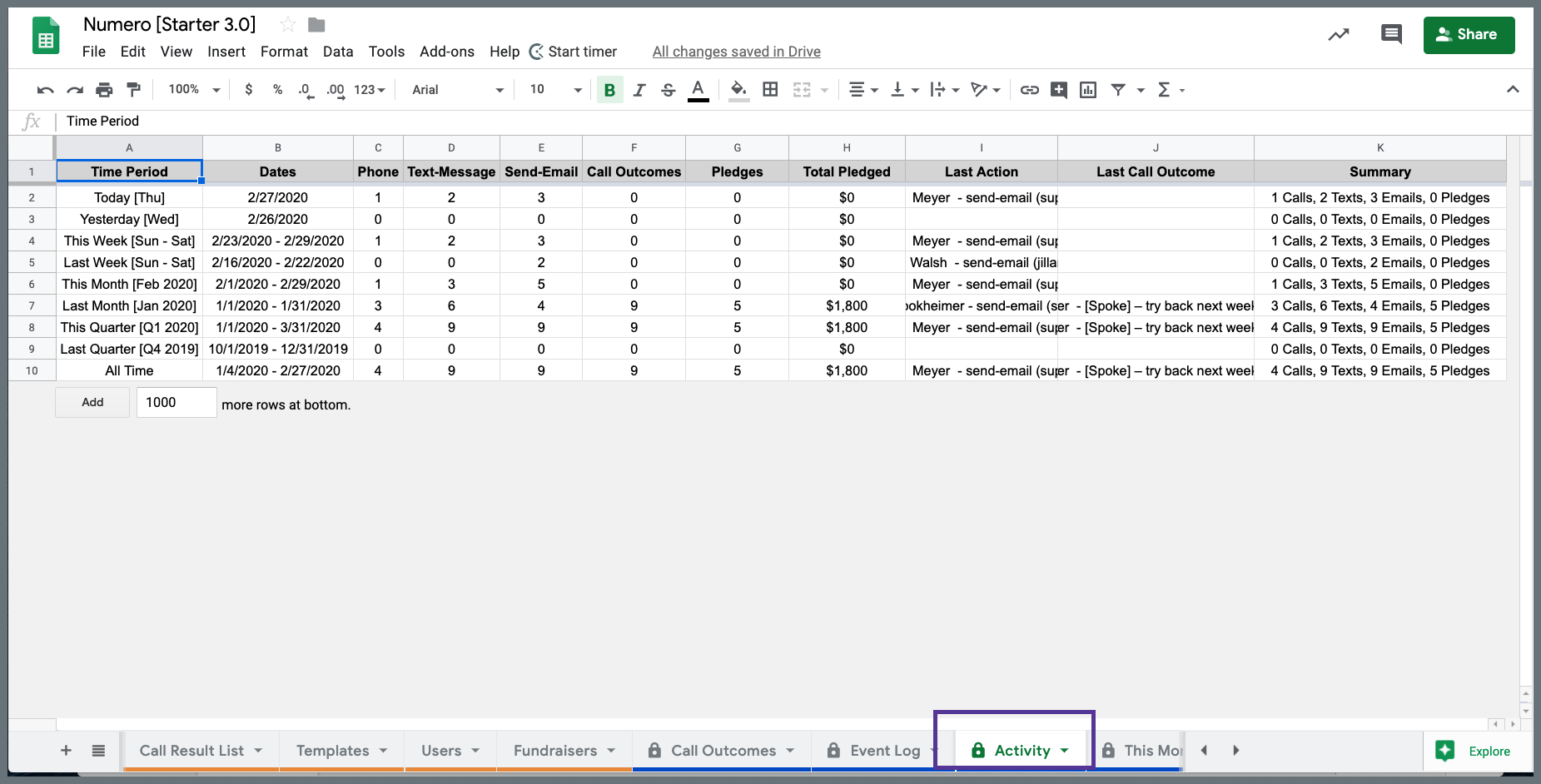Move document with folder icon
1541x784 pixels.
click(316, 25)
